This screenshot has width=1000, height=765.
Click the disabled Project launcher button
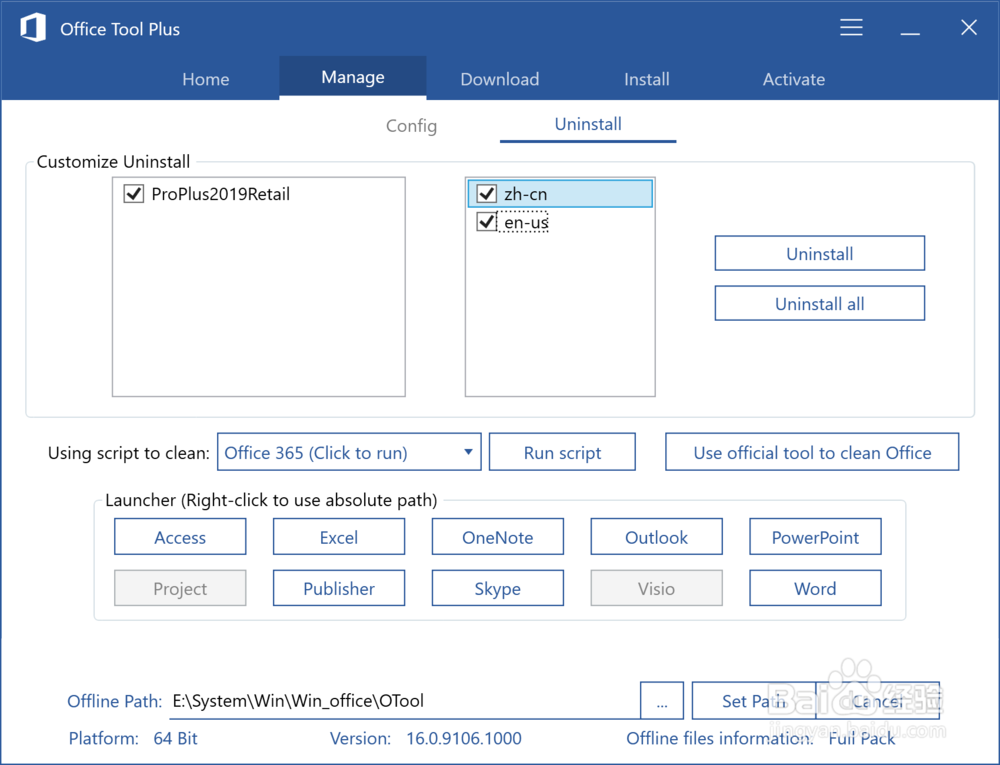coord(180,588)
